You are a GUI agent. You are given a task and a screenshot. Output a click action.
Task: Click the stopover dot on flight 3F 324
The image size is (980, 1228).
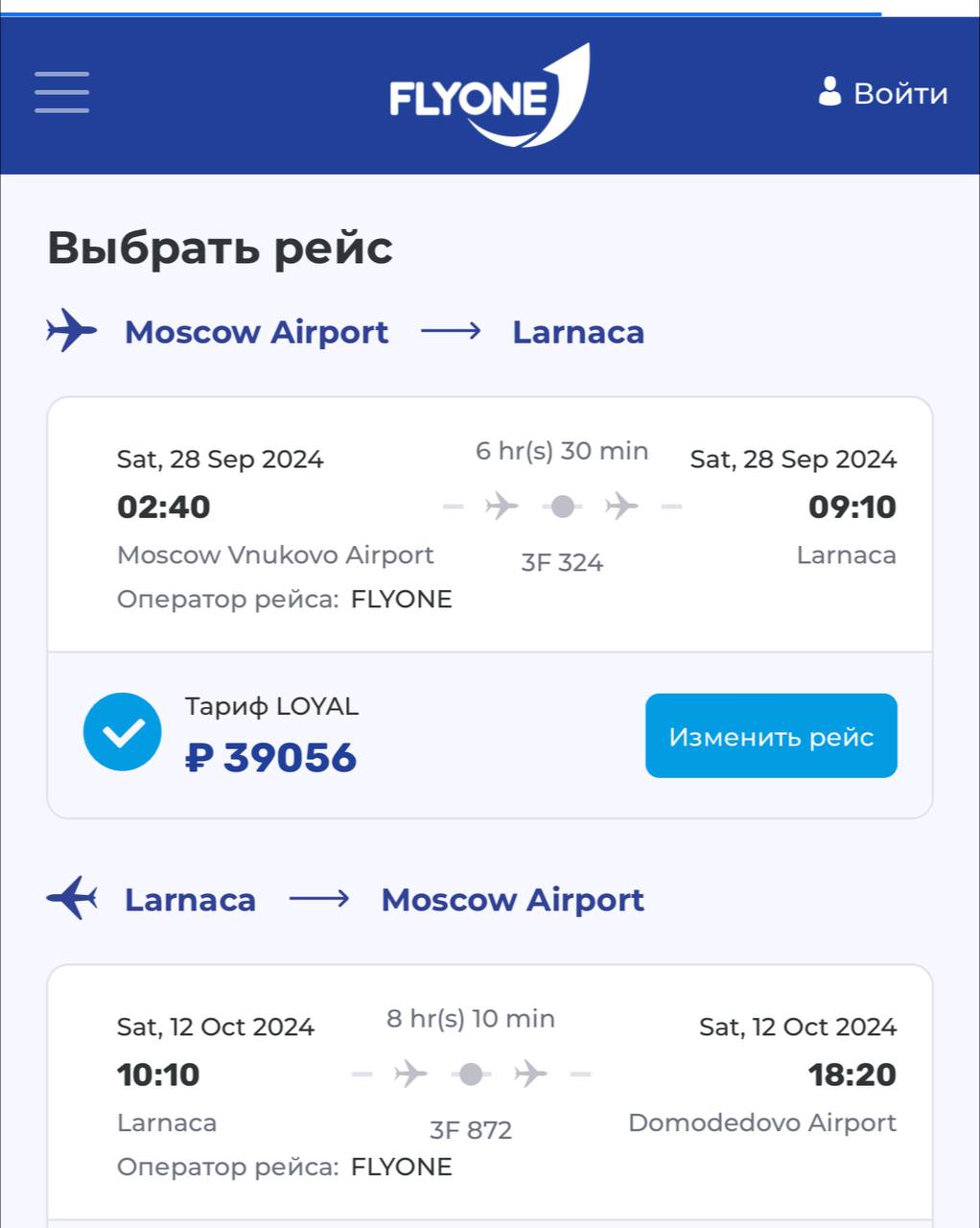(x=563, y=506)
